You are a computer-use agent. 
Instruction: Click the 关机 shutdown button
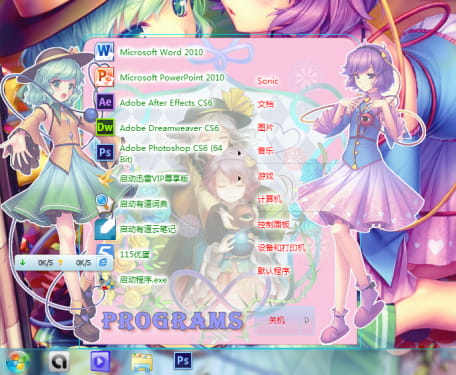(x=277, y=320)
